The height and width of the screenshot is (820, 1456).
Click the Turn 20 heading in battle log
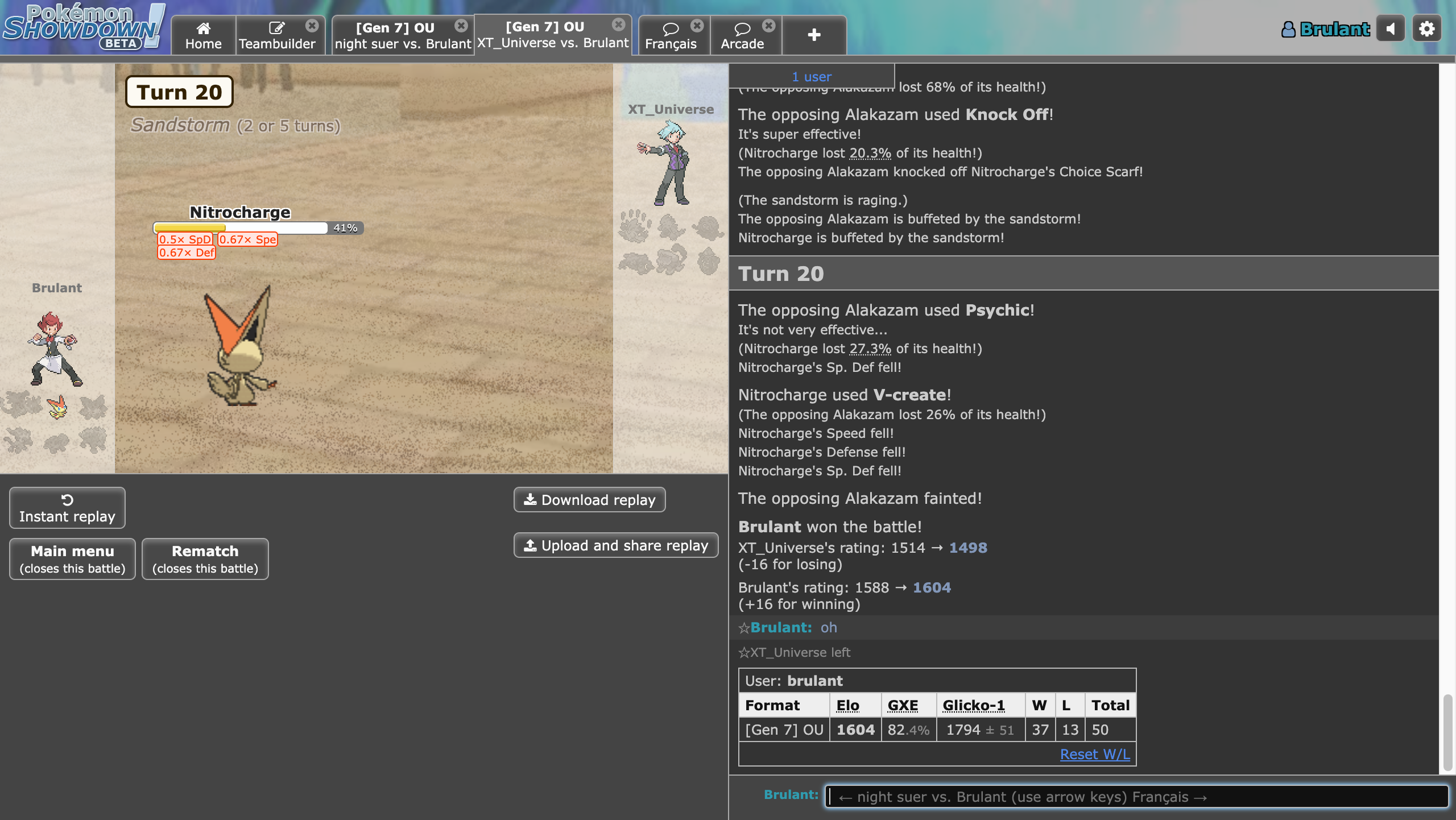781,274
